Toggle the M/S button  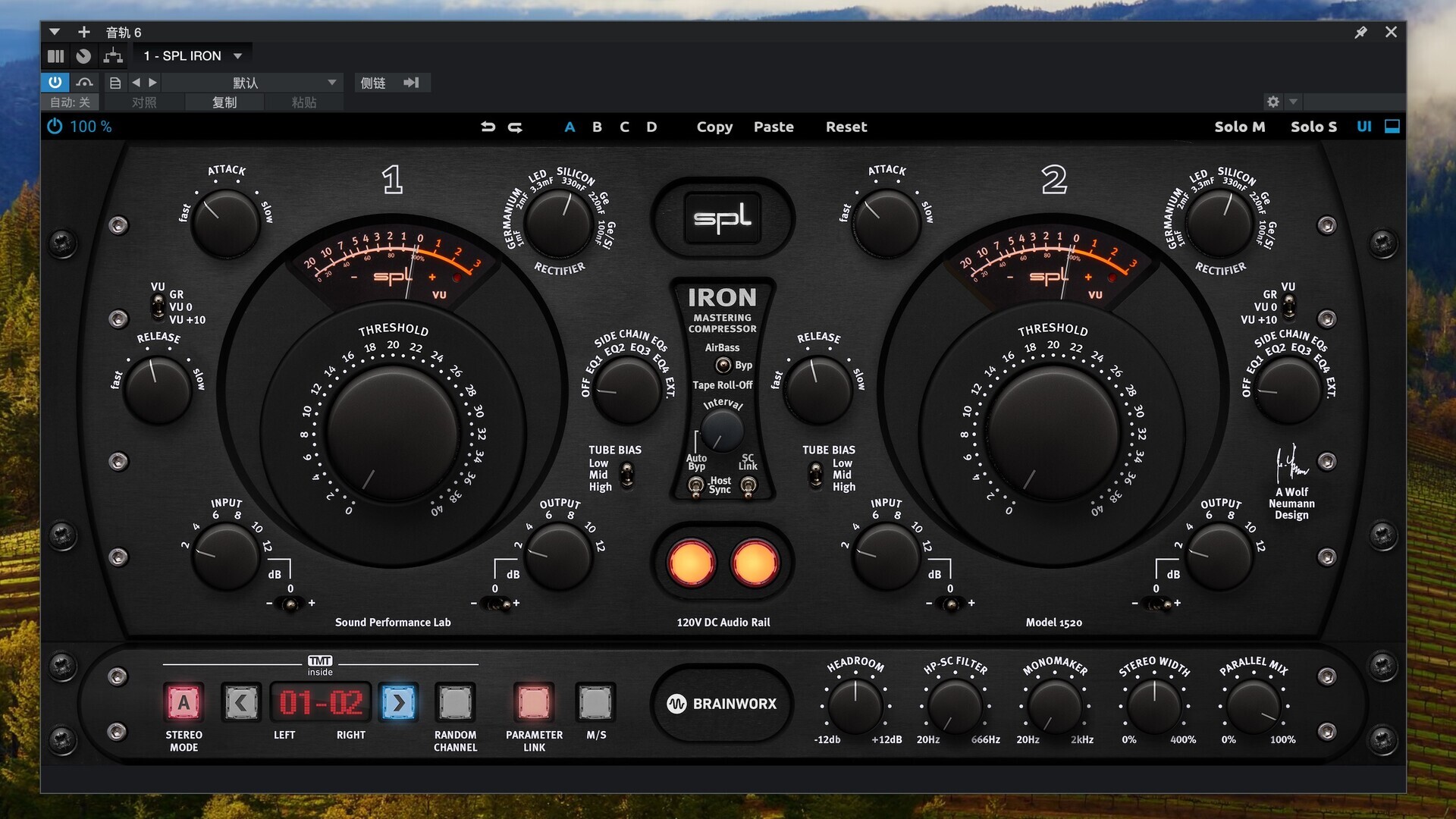[x=595, y=703]
